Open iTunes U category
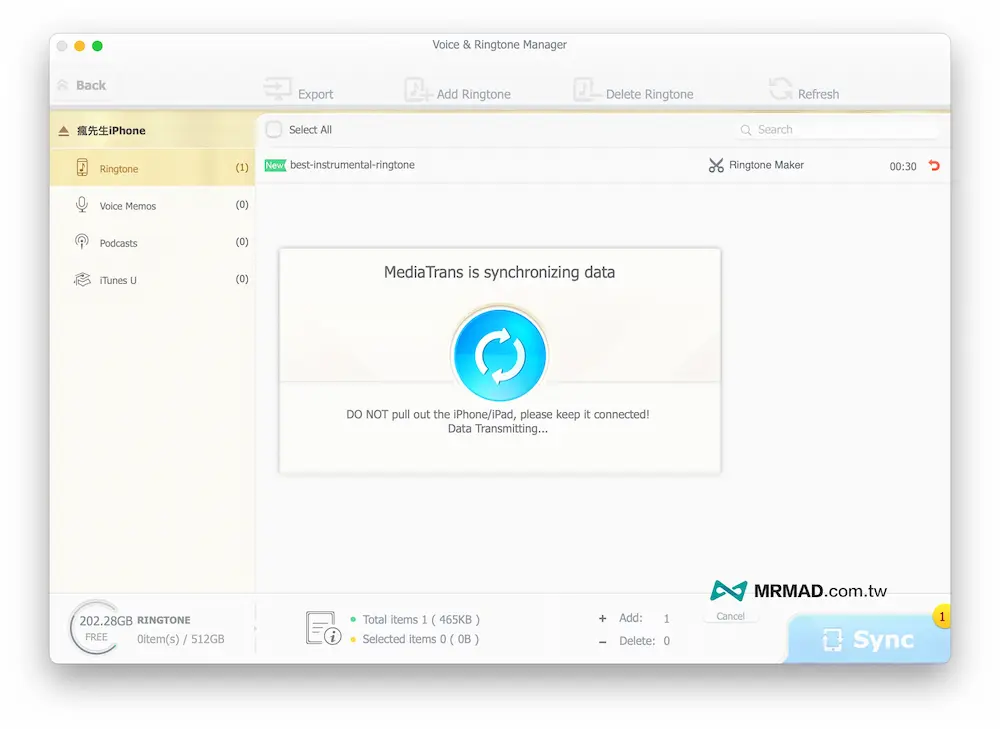Screen dimensions: 1000x729 [117, 280]
